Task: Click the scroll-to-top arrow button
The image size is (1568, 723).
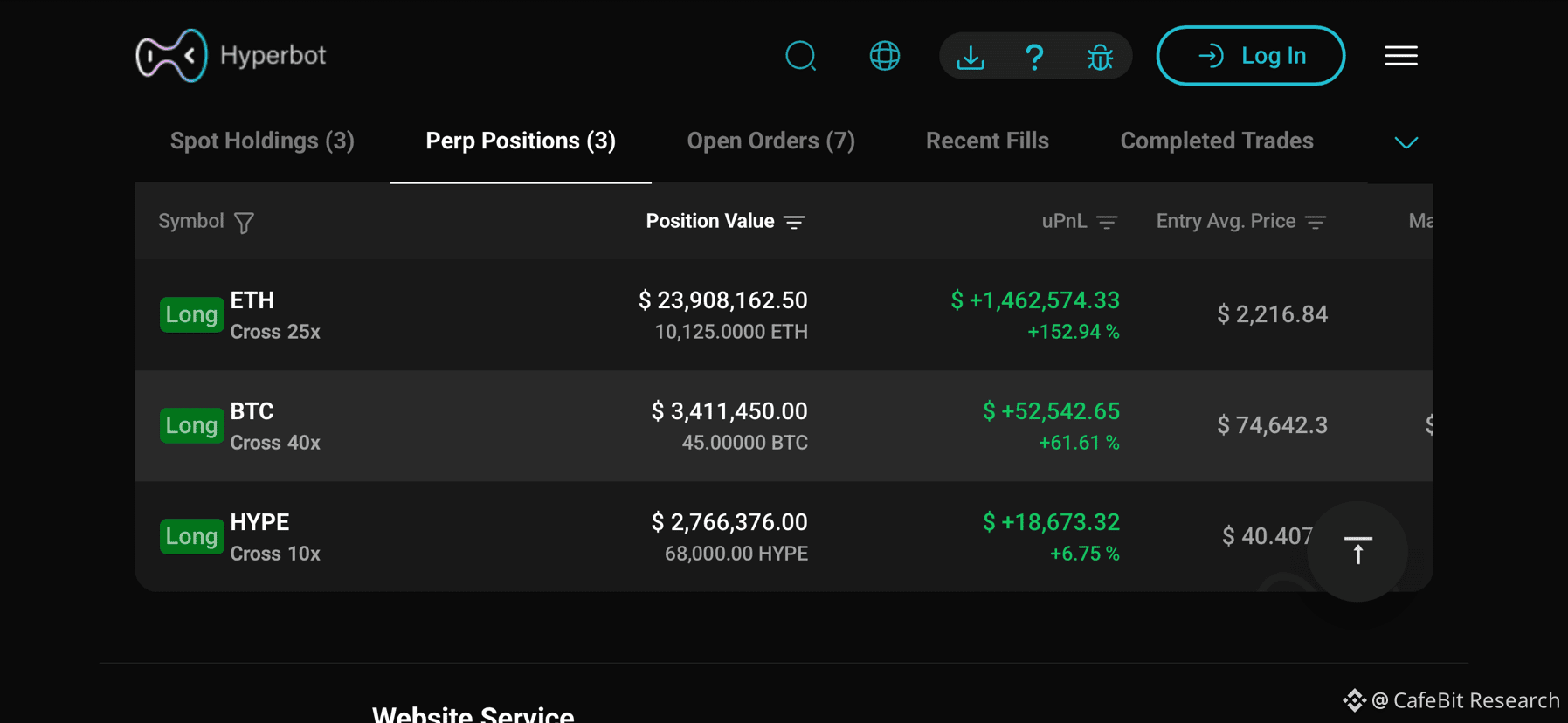Action: pyautogui.click(x=1357, y=551)
